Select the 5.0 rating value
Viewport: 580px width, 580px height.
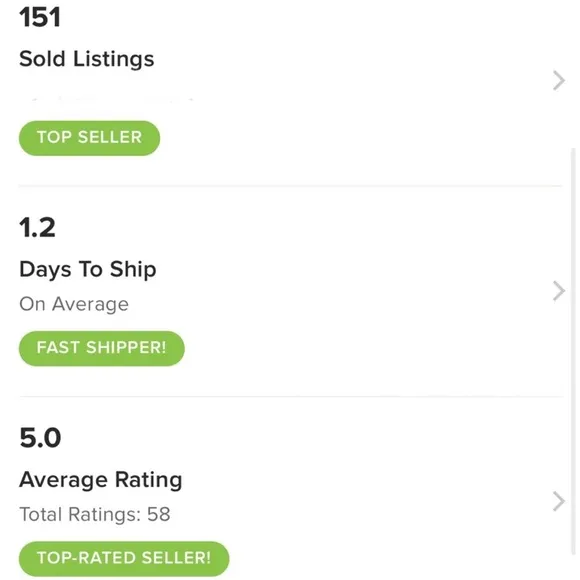40,438
